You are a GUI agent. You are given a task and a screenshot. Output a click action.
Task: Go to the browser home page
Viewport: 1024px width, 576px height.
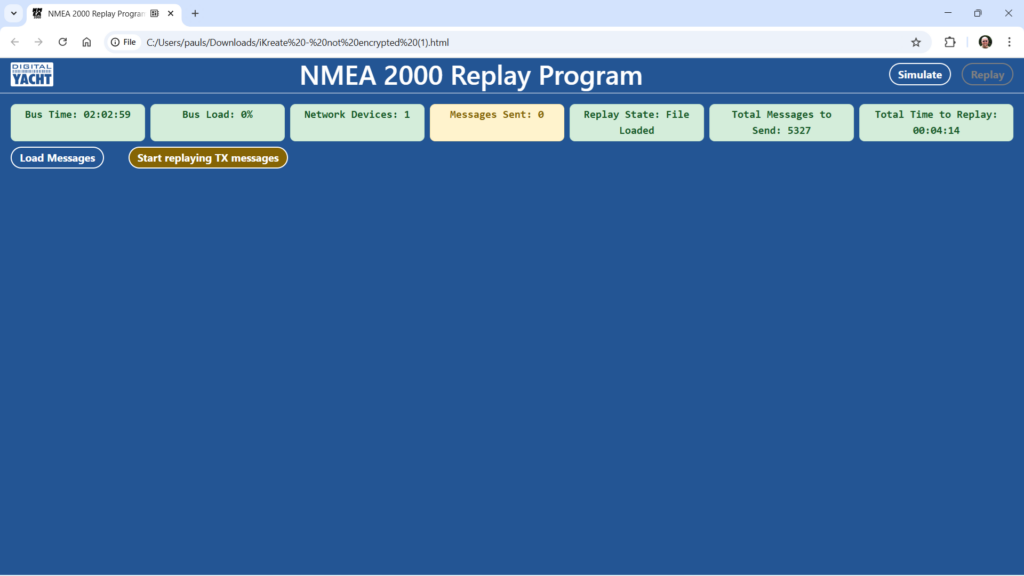click(x=87, y=42)
